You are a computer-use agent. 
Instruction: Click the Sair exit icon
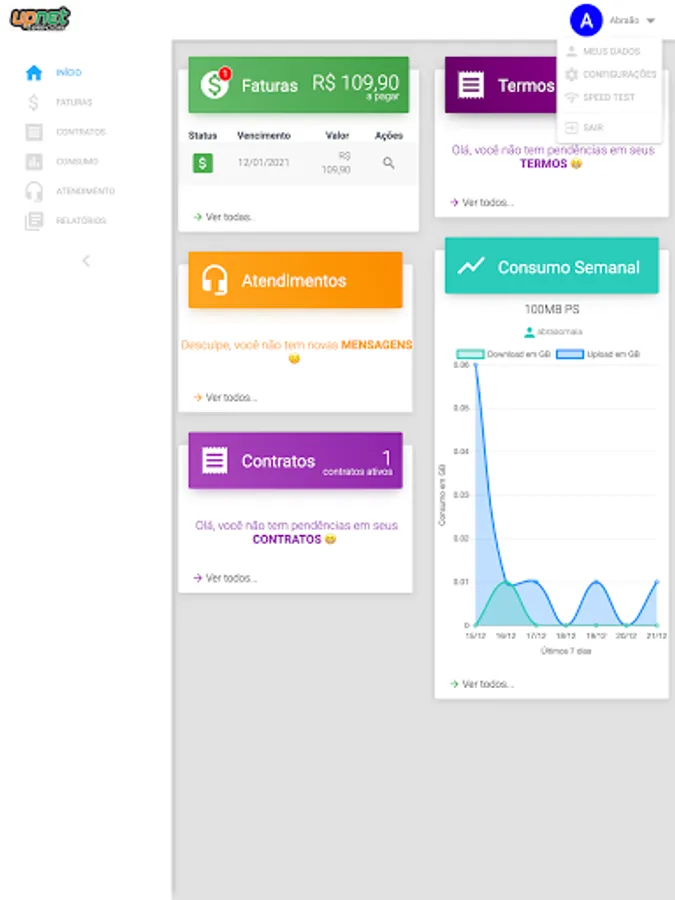click(x=571, y=127)
